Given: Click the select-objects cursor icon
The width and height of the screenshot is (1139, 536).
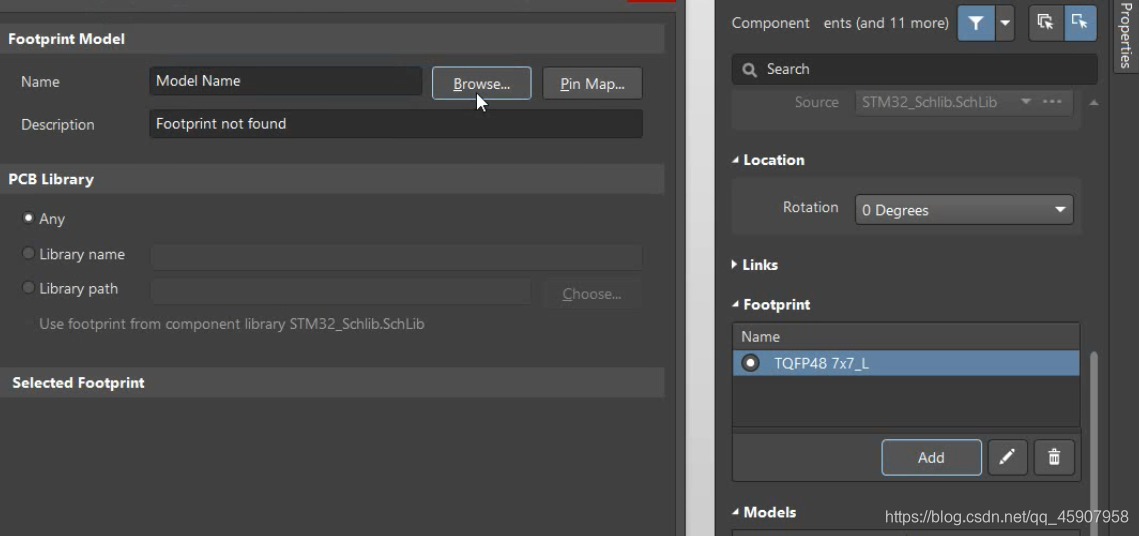Looking at the screenshot, I should 1046,23.
